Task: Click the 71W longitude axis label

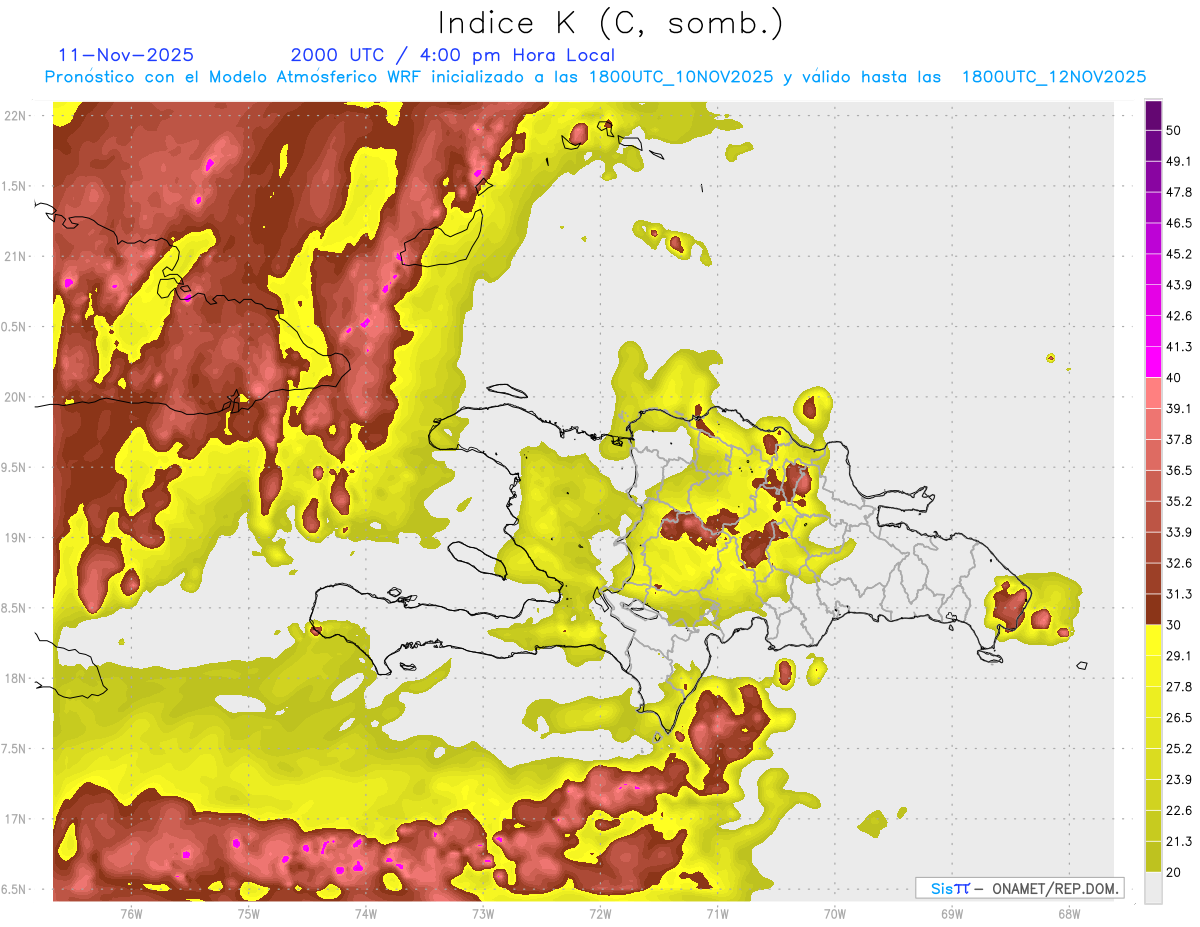Action: pos(717,912)
